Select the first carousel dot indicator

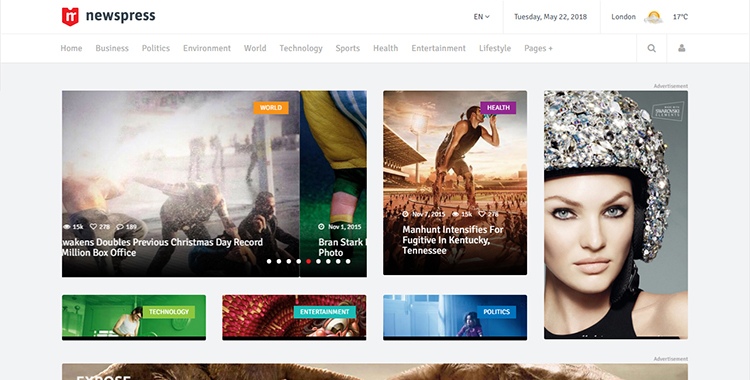[269, 261]
